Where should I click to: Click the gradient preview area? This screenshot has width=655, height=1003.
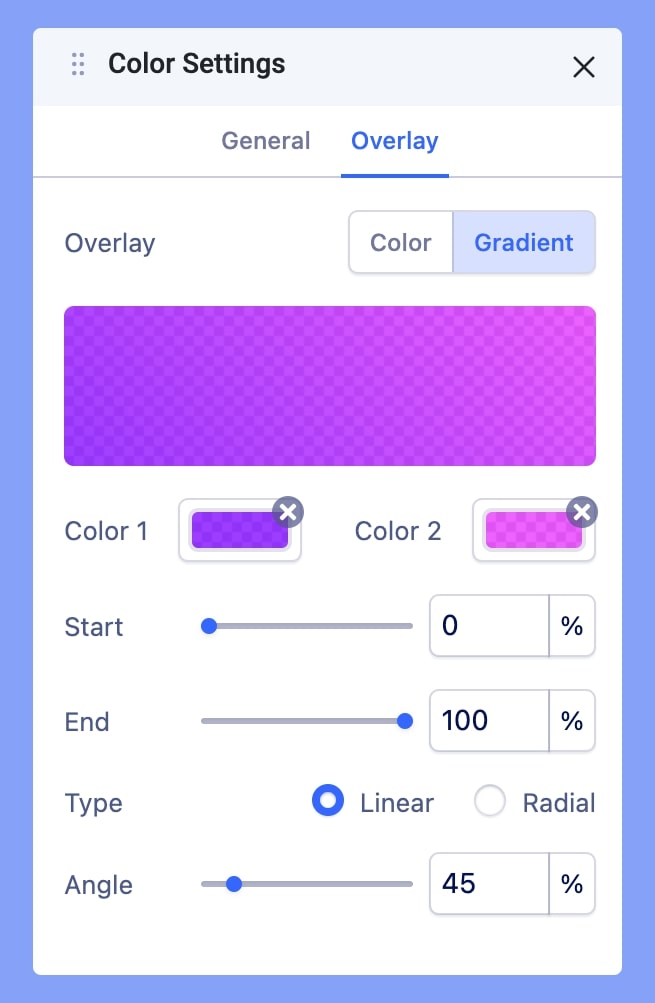(x=330, y=386)
